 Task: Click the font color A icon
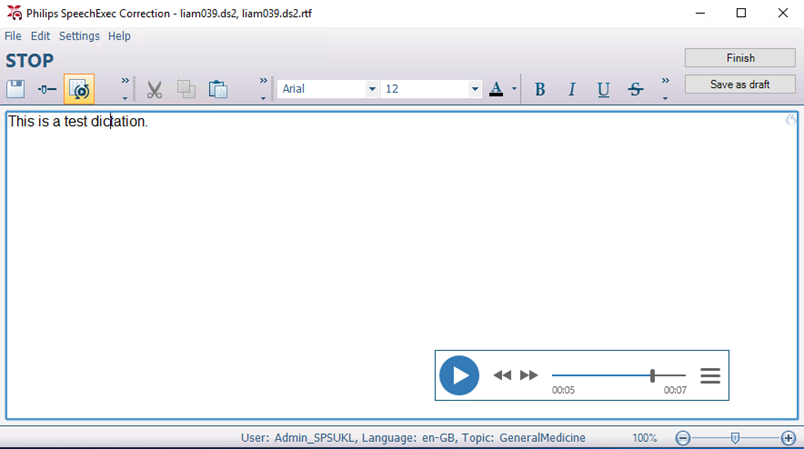pyautogui.click(x=496, y=89)
